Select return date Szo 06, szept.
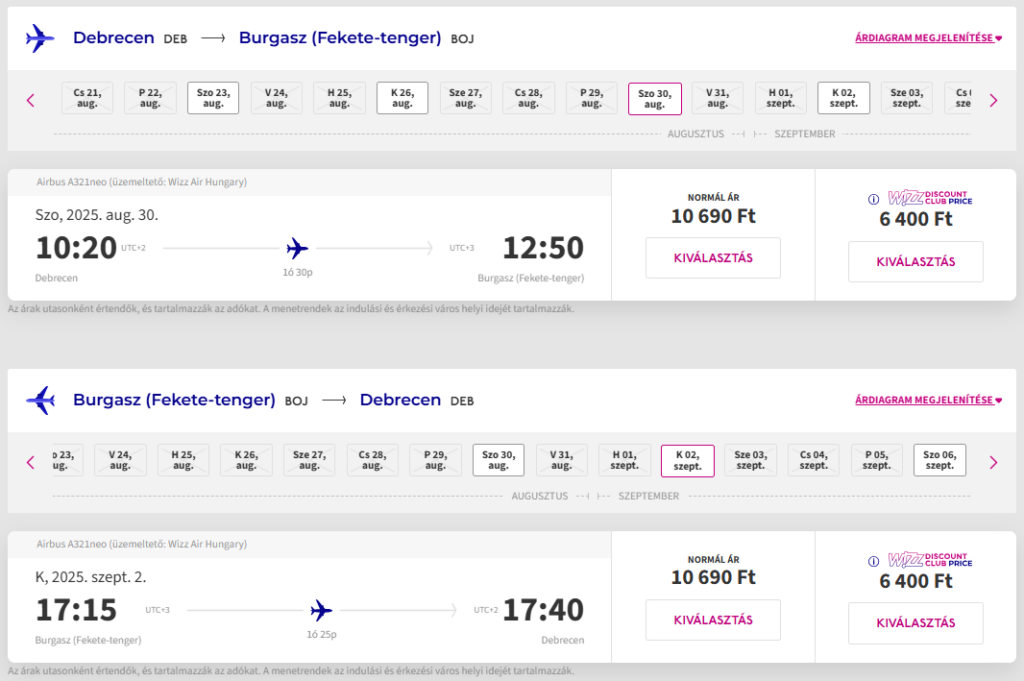Screen dimensions: 1024x681 point(939,460)
